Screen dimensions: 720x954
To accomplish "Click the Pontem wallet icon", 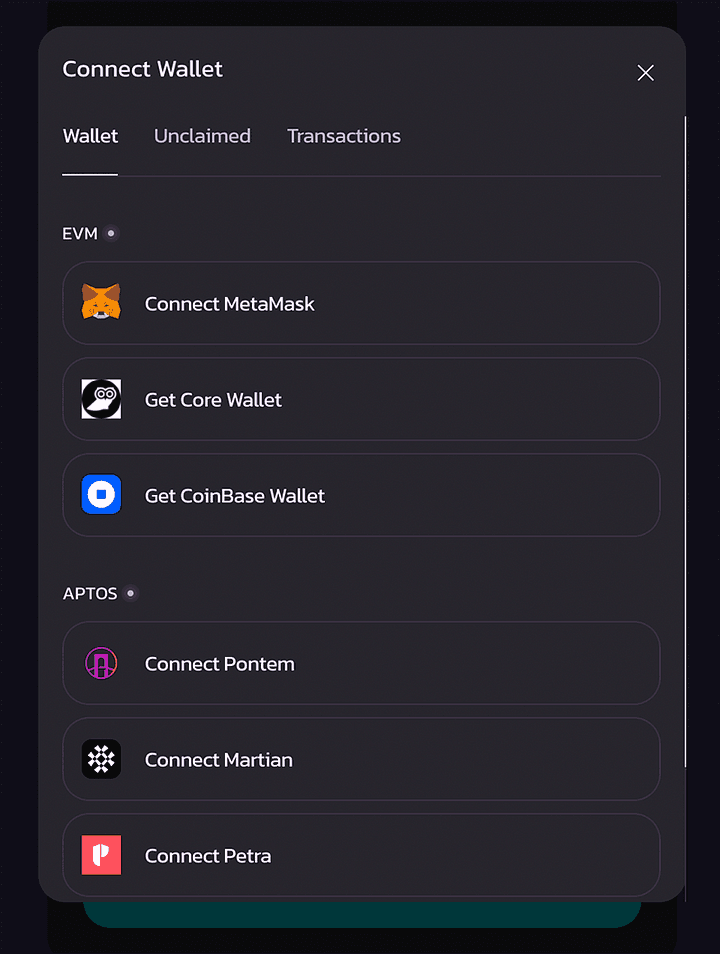I will 101,663.
